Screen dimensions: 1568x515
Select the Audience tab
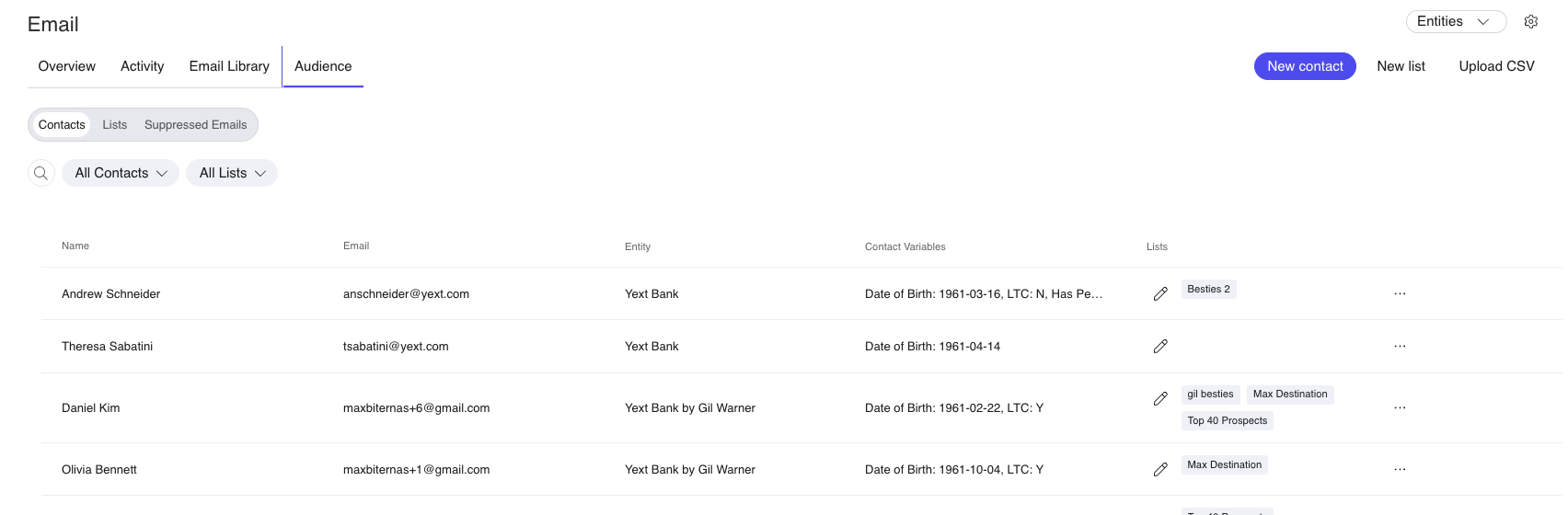[323, 66]
